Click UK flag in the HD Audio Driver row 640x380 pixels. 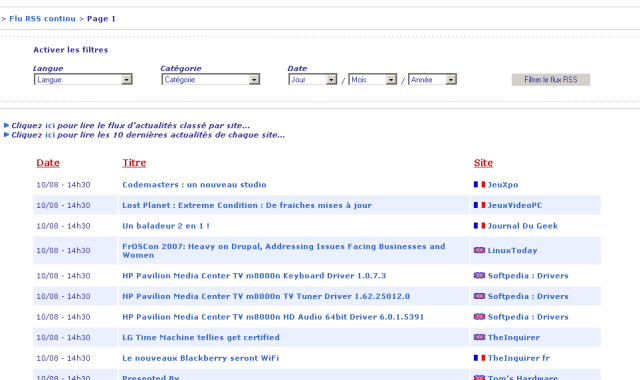479,317
